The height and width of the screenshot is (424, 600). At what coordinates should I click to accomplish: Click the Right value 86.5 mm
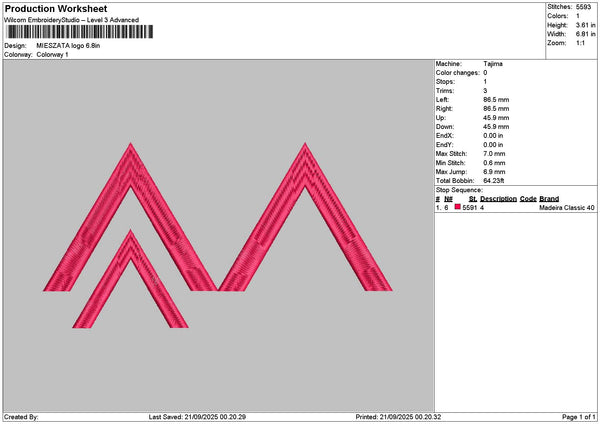(x=496, y=109)
